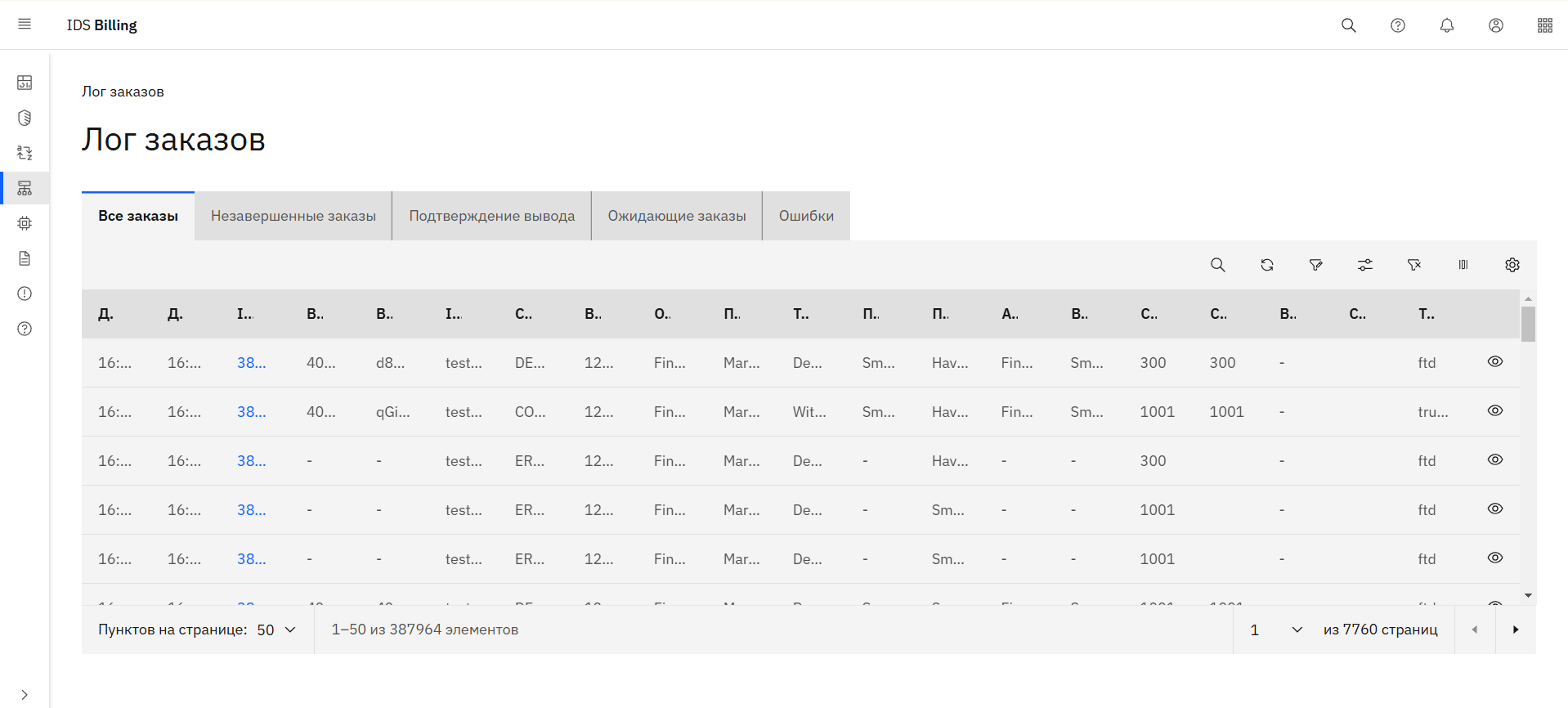Click the table search magnifier icon
This screenshot has height=708, width=1568.
click(x=1217, y=265)
